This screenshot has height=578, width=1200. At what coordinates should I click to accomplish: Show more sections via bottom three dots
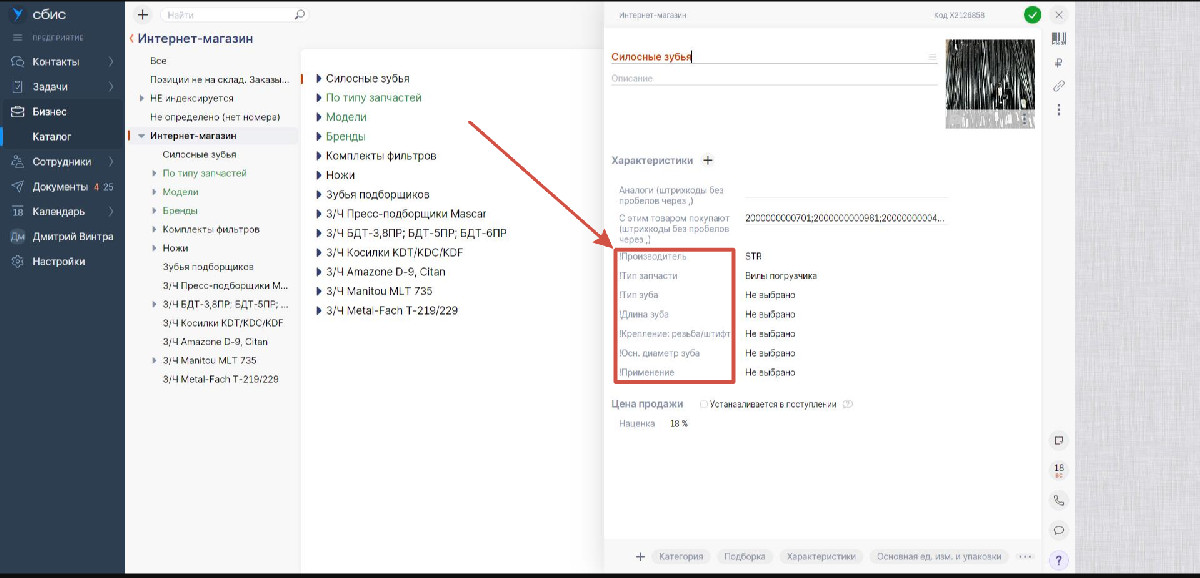1024,556
